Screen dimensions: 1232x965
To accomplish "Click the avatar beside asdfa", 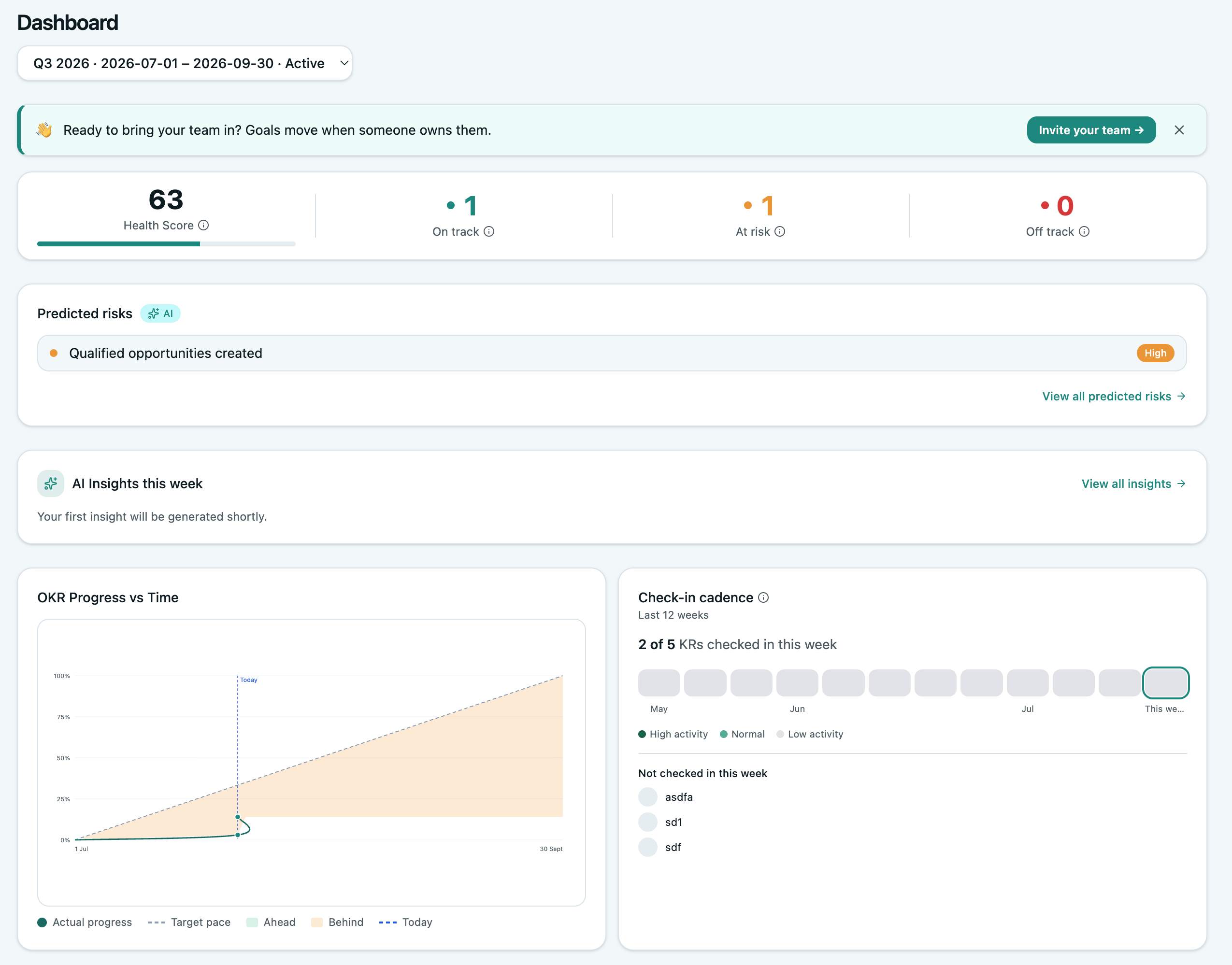I will coord(648,797).
